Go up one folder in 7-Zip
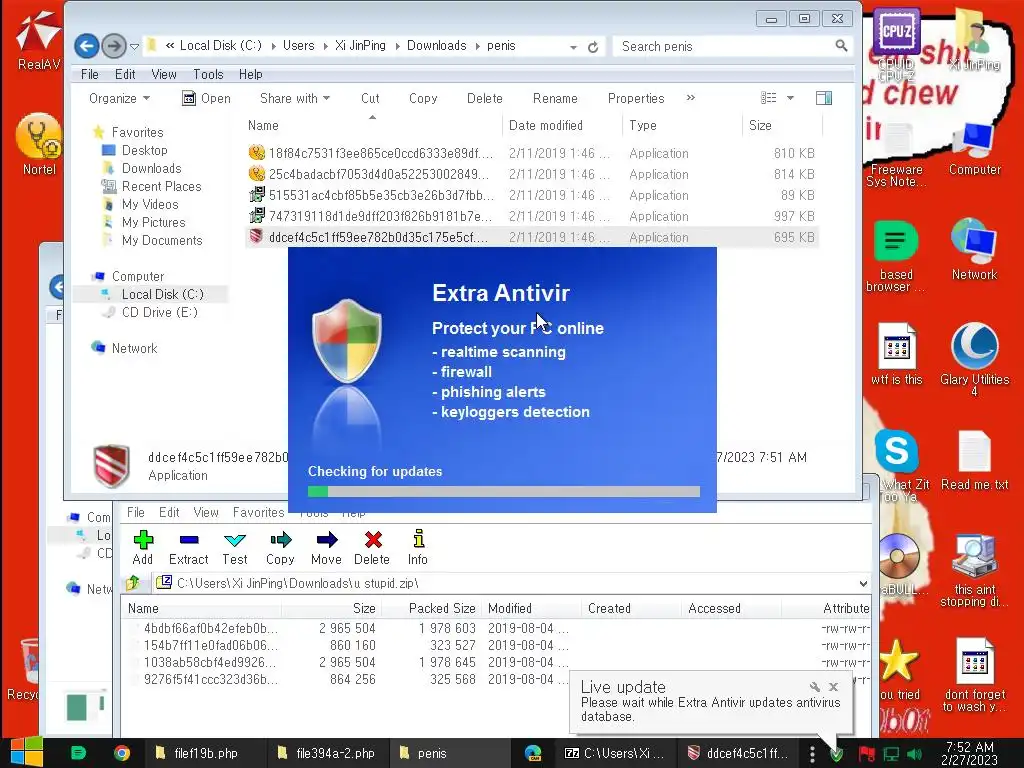Image resolution: width=1024 pixels, height=768 pixels. 133,582
